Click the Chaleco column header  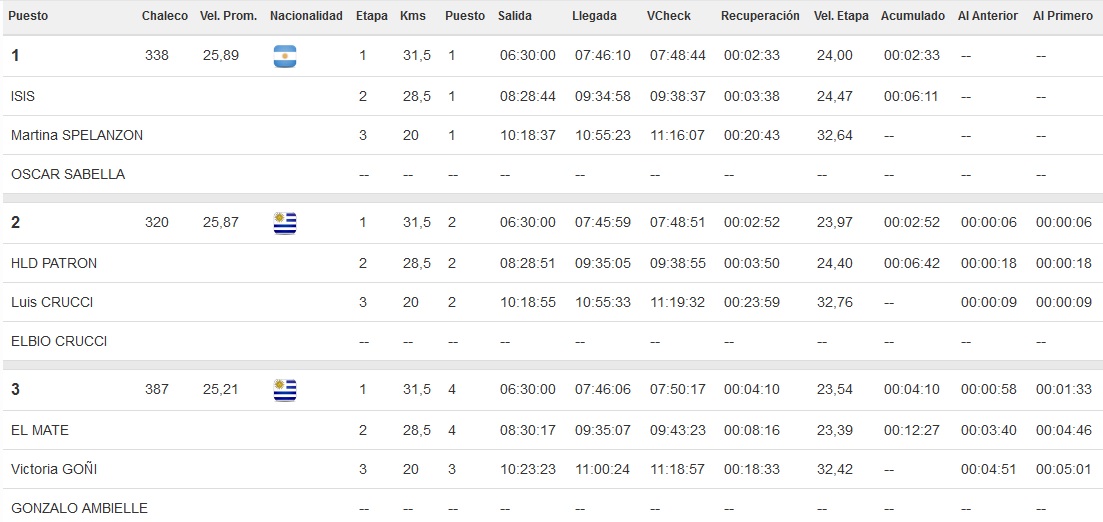click(165, 15)
